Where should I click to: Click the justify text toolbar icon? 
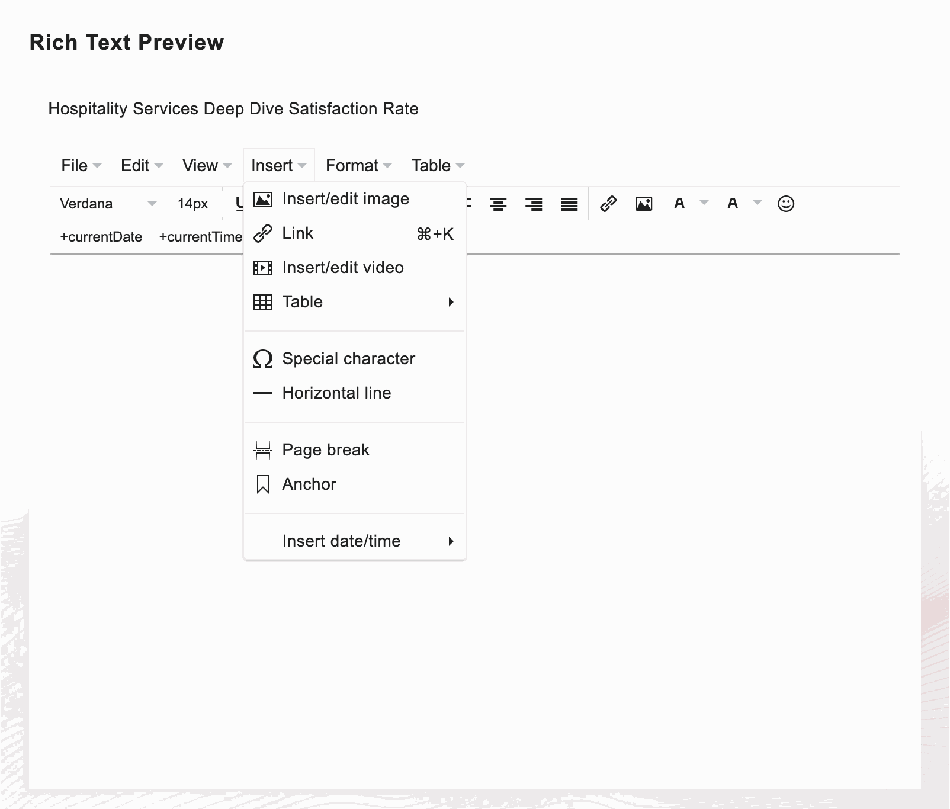tap(569, 204)
